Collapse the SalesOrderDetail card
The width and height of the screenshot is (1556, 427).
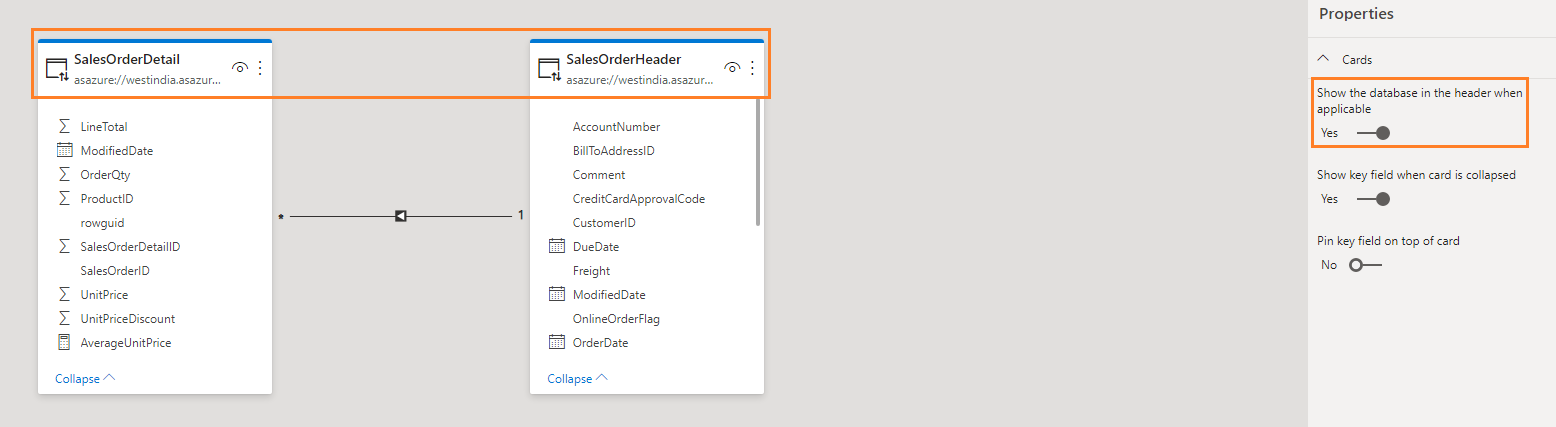coord(85,379)
